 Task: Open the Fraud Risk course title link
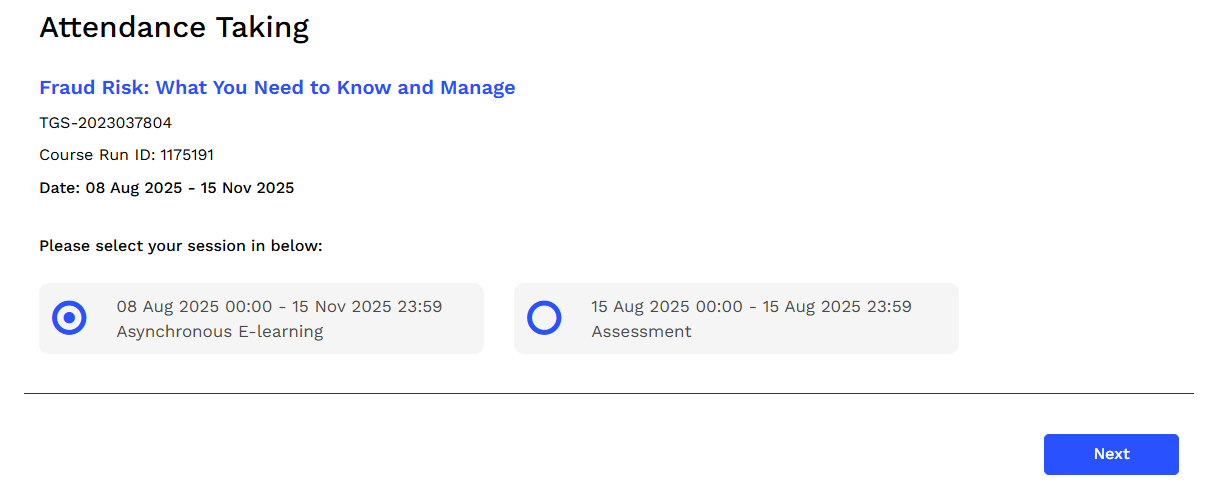click(x=277, y=88)
